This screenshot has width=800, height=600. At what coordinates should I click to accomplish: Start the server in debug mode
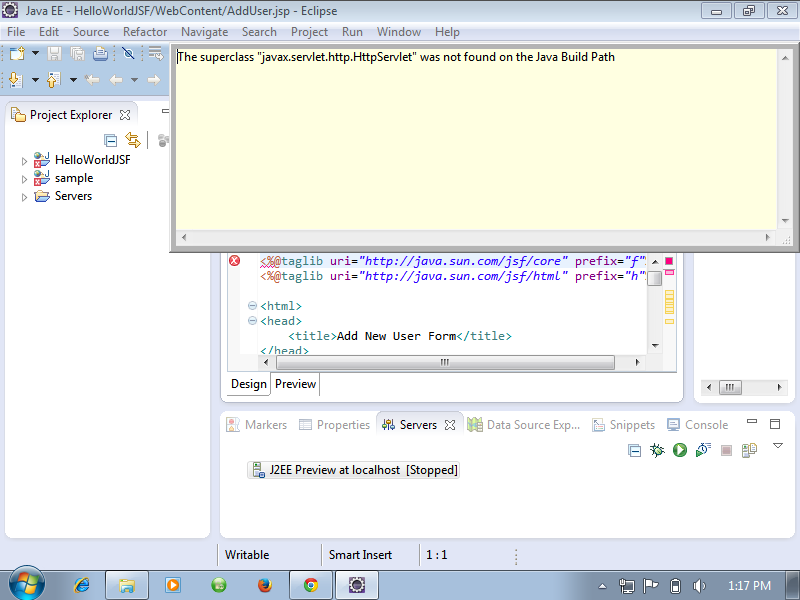pyautogui.click(x=657, y=450)
